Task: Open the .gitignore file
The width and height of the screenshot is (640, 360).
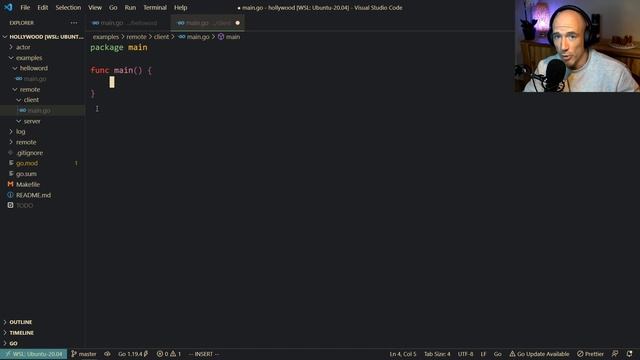Action: [x=43, y=153]
